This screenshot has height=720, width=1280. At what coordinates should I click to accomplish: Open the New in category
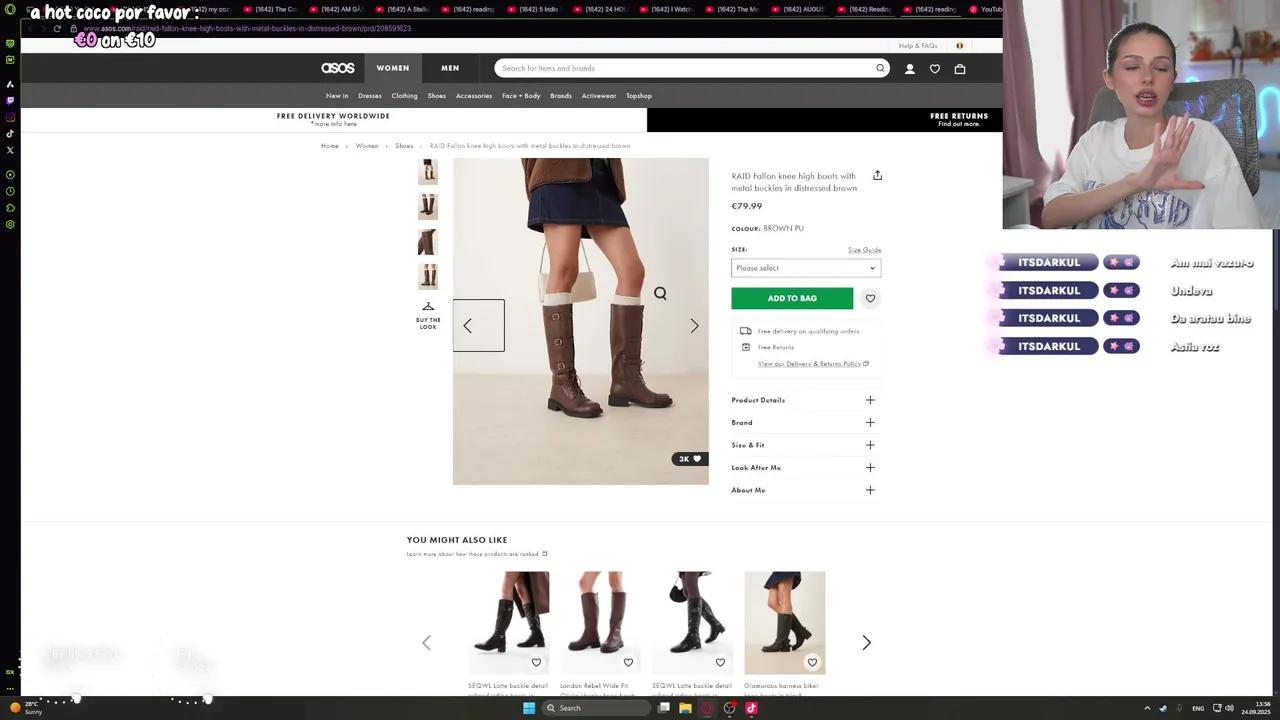coord(337,96)
